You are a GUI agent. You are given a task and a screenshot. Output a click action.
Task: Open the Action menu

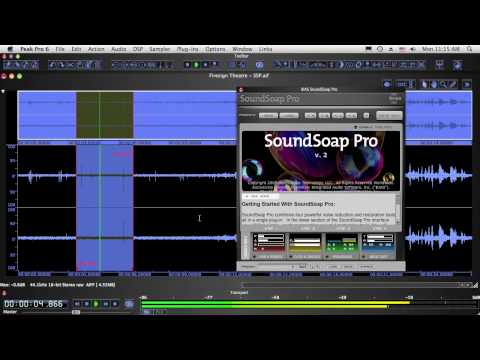click(96, 49)
